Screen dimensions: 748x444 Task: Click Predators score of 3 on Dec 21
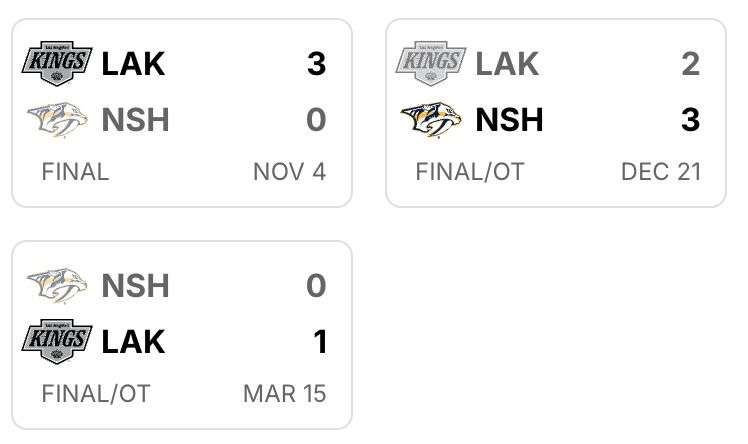coord(690,120)
